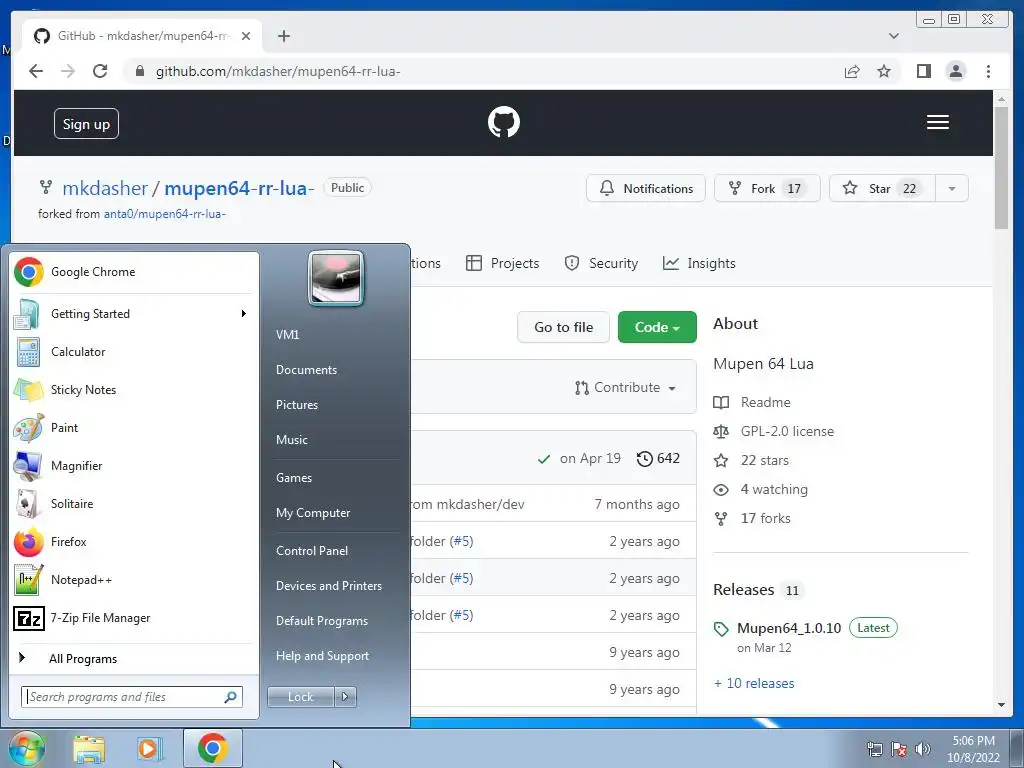The height and width of the screenshot is (768, 1024).
Task: Open Chrome profile avatar
Action: tap(955, 71)
